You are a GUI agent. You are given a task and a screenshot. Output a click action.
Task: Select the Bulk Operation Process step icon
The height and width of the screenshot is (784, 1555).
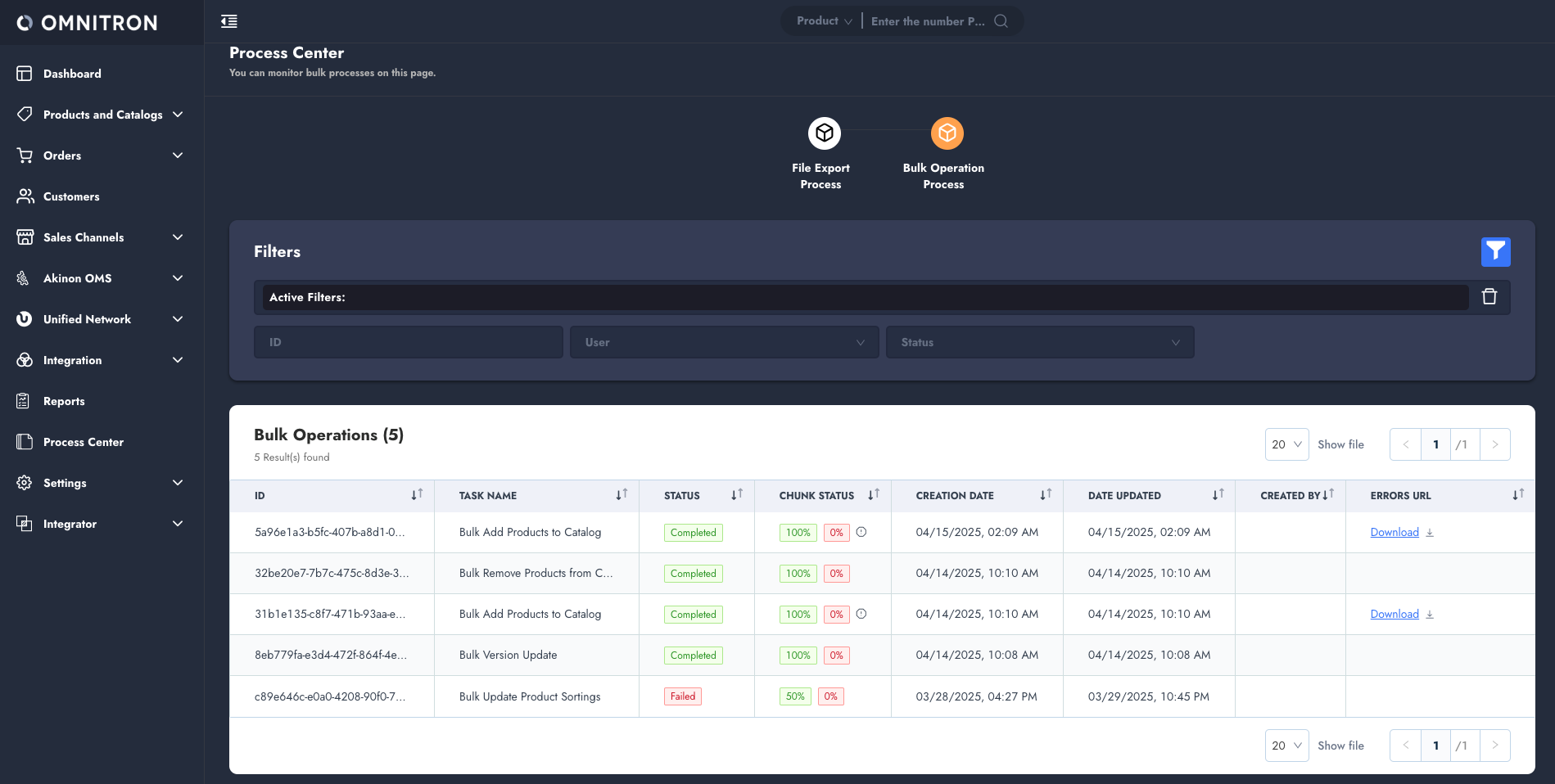947,133
